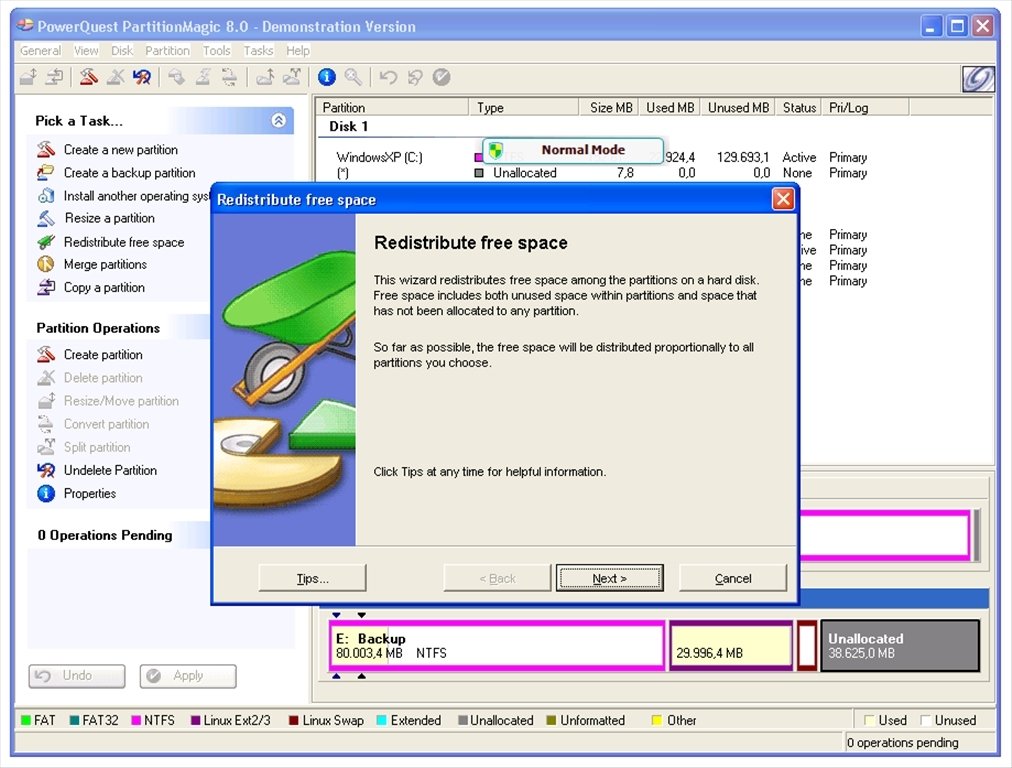
Task: Click the Create partition operations icon
Action: point(46,354)
